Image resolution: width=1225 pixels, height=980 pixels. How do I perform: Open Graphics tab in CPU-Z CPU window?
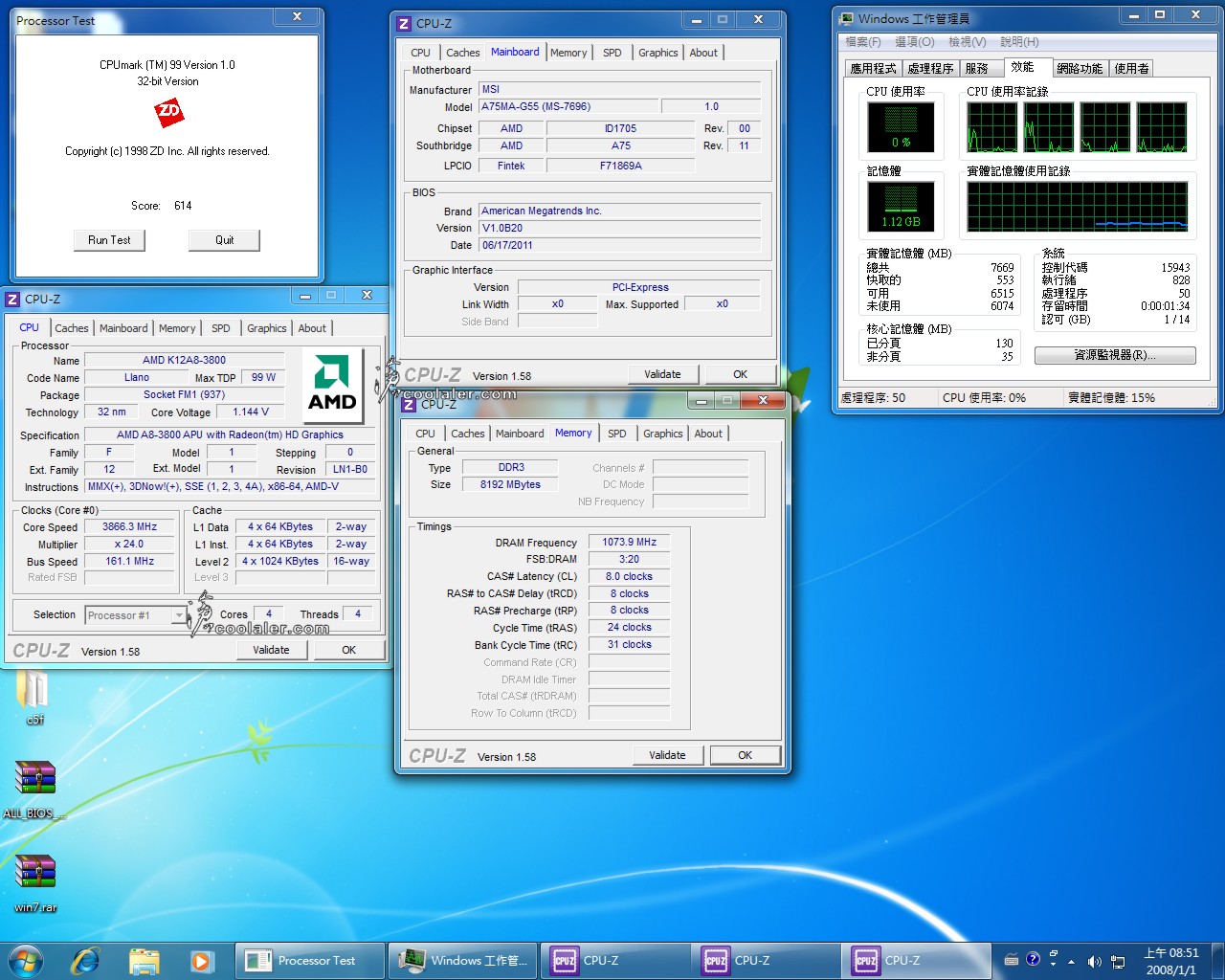click(267, 328)
